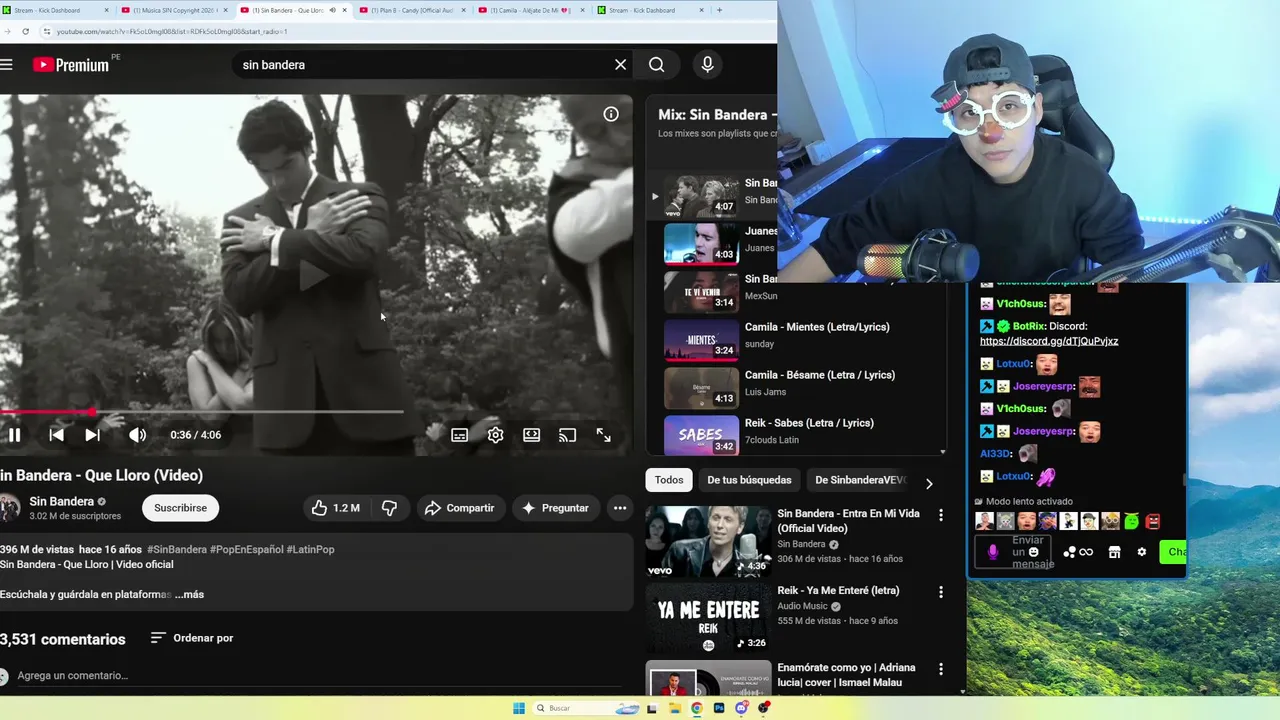Open the video's more-actions menu
The height and width of the screenshot is (720, 1280).
(x=620, y=508)
